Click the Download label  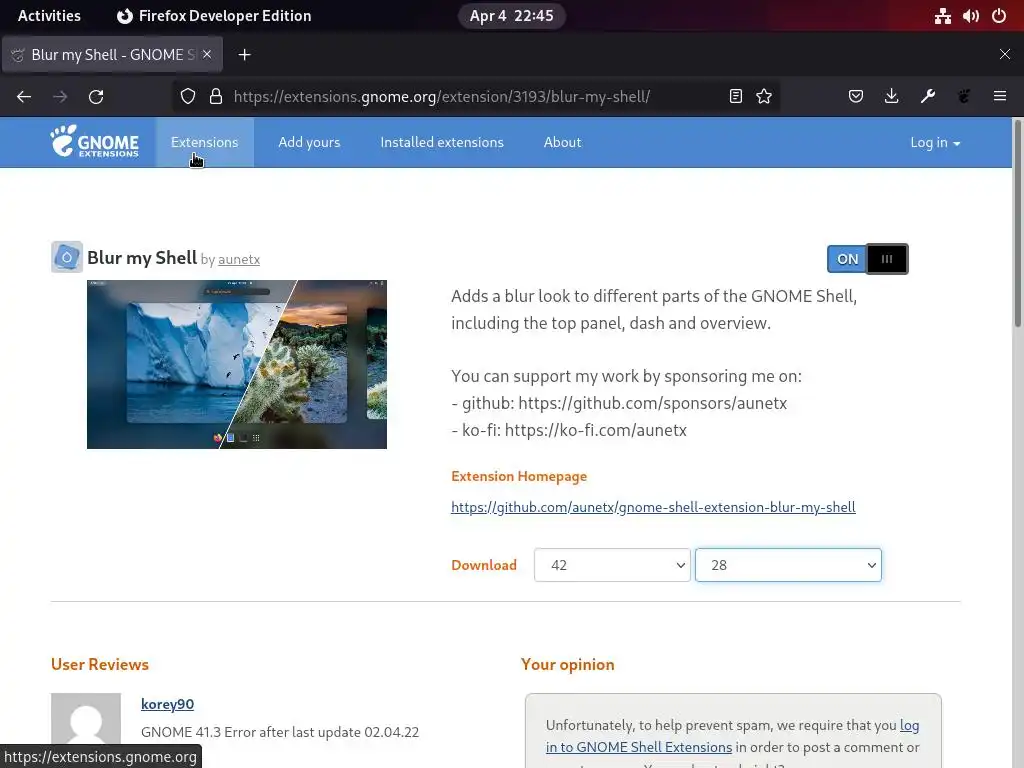pyautogui.click(x=484, y=565)
